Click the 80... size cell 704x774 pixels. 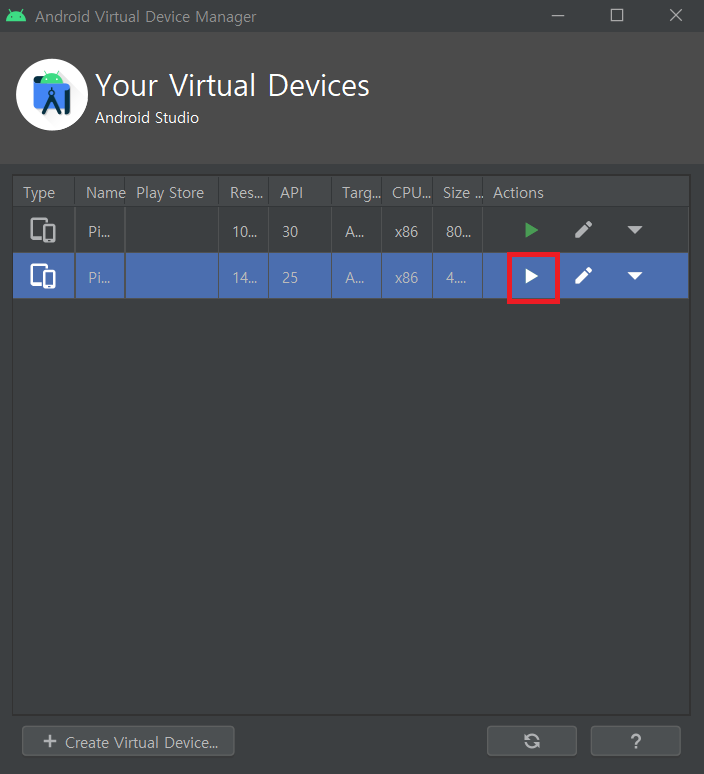click(458, 230)
